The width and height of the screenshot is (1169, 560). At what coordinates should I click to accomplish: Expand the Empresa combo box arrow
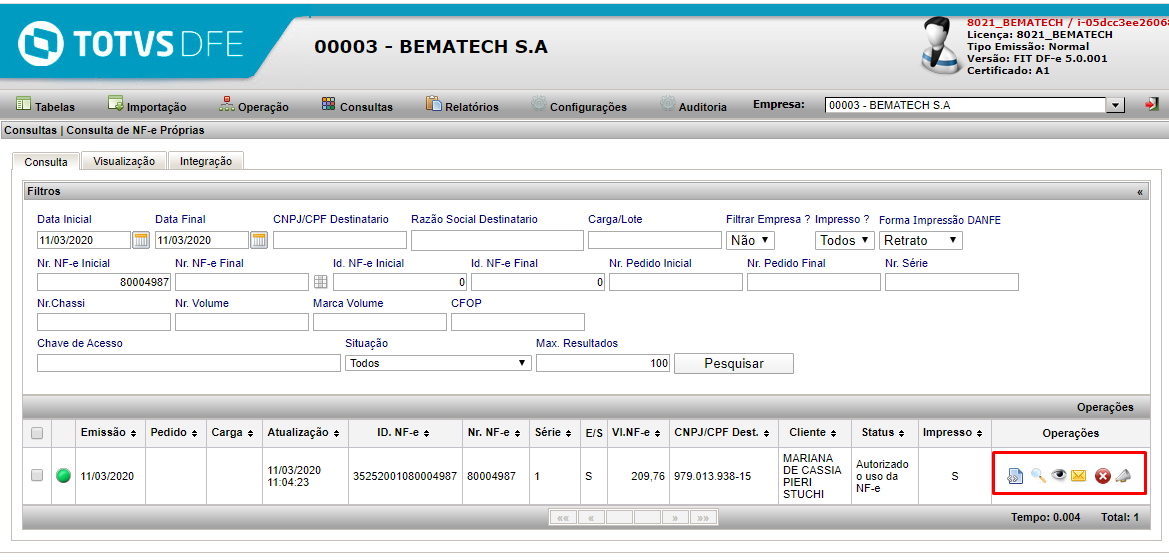(1115, 105)
